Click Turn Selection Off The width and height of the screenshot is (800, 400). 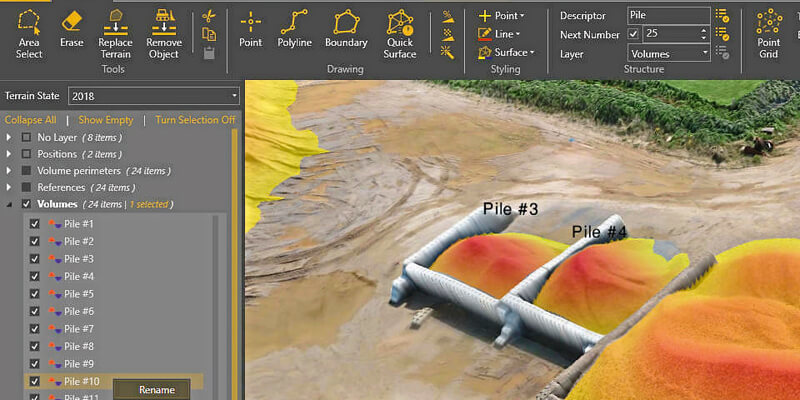(195, 120)
